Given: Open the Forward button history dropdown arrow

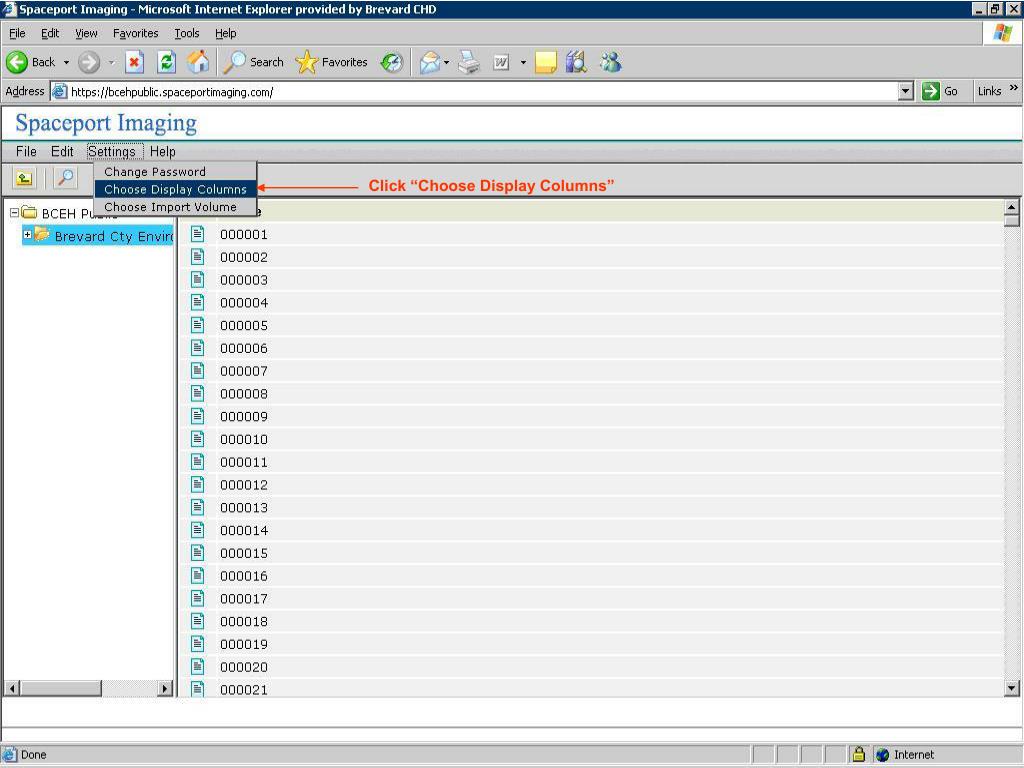Looking at the screenshot, I should 112,63.
